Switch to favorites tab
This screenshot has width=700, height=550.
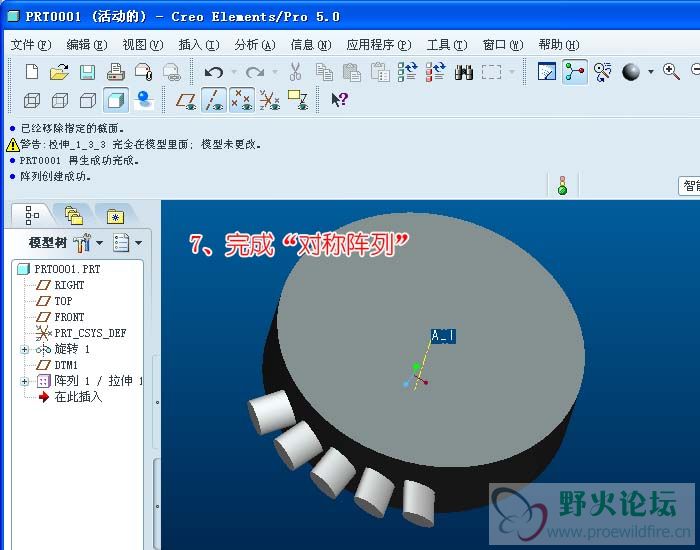[116, 216]
